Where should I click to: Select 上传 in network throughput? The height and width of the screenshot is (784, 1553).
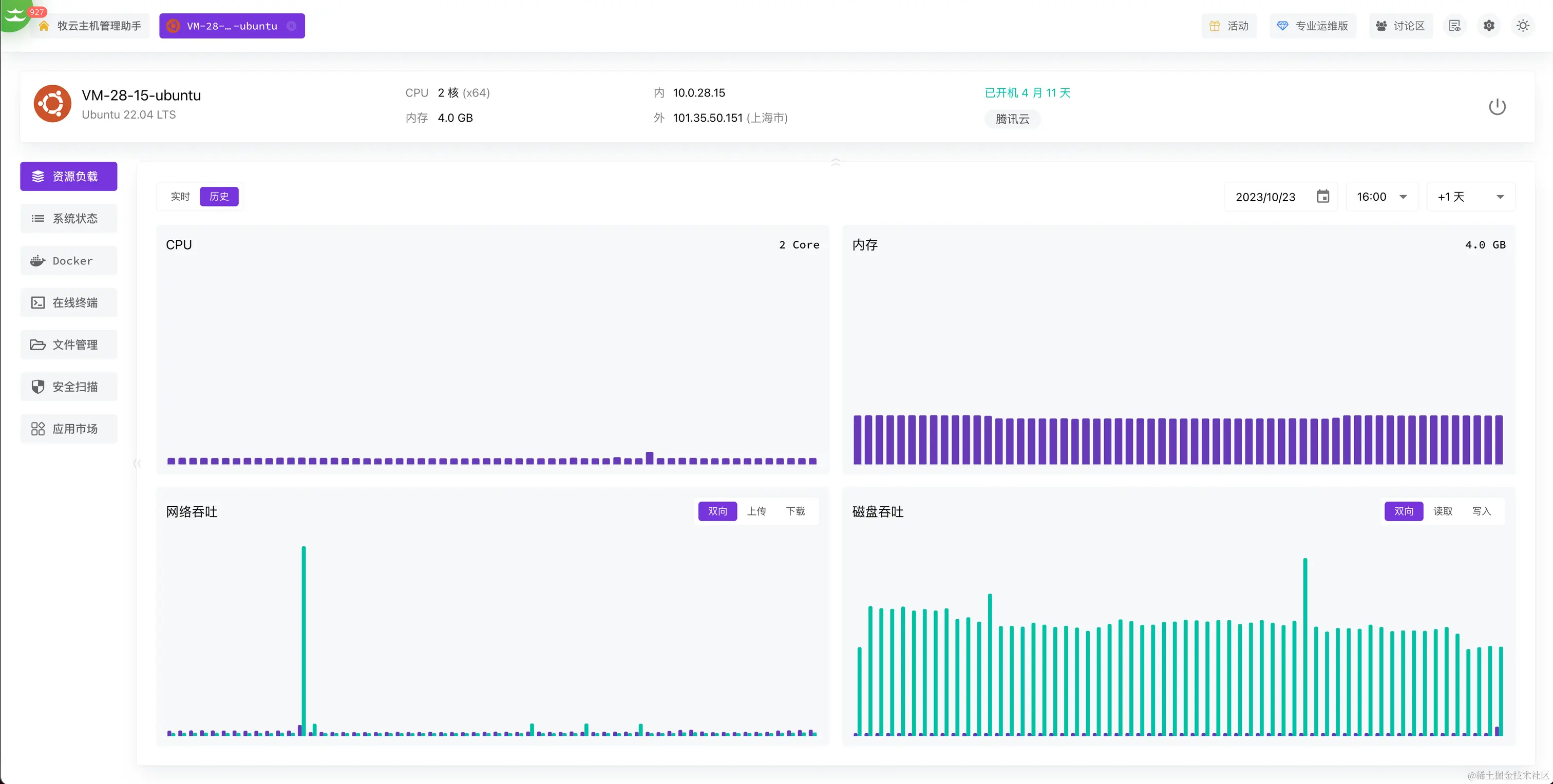click(x=756, y=511)
